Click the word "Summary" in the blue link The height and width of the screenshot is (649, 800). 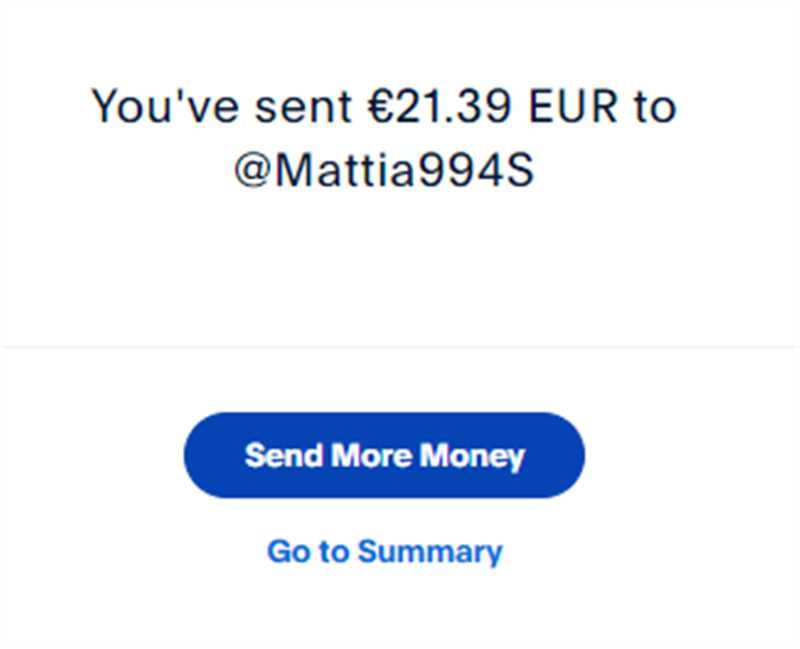coord(430,552)
